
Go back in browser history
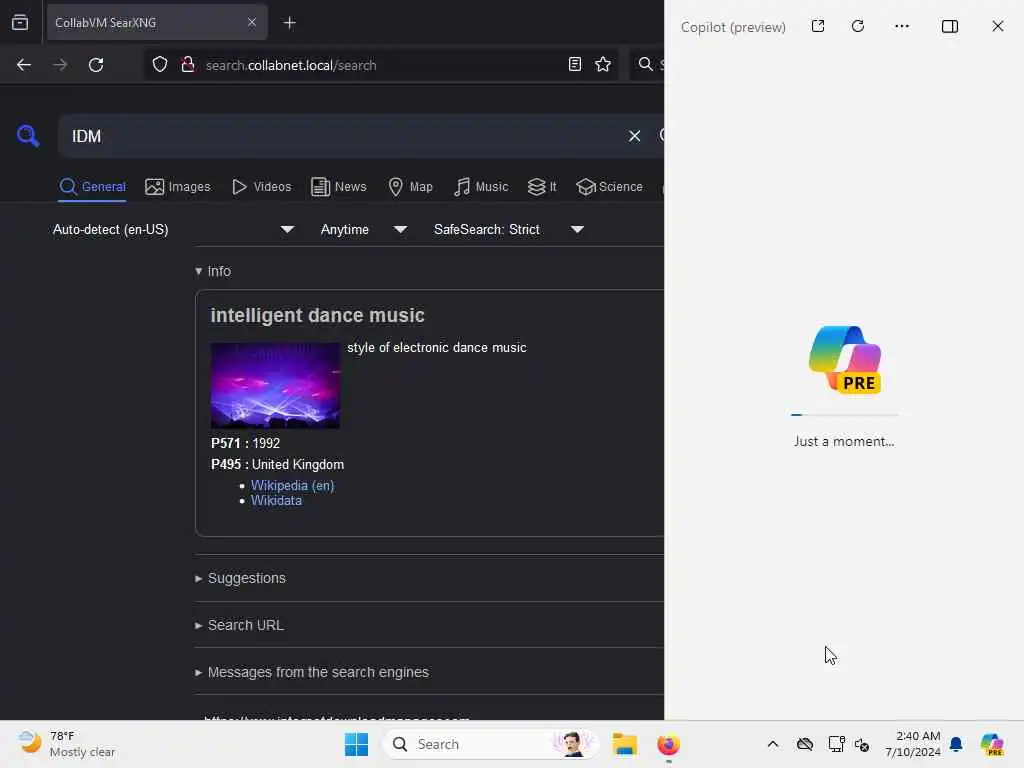point(24,65)
